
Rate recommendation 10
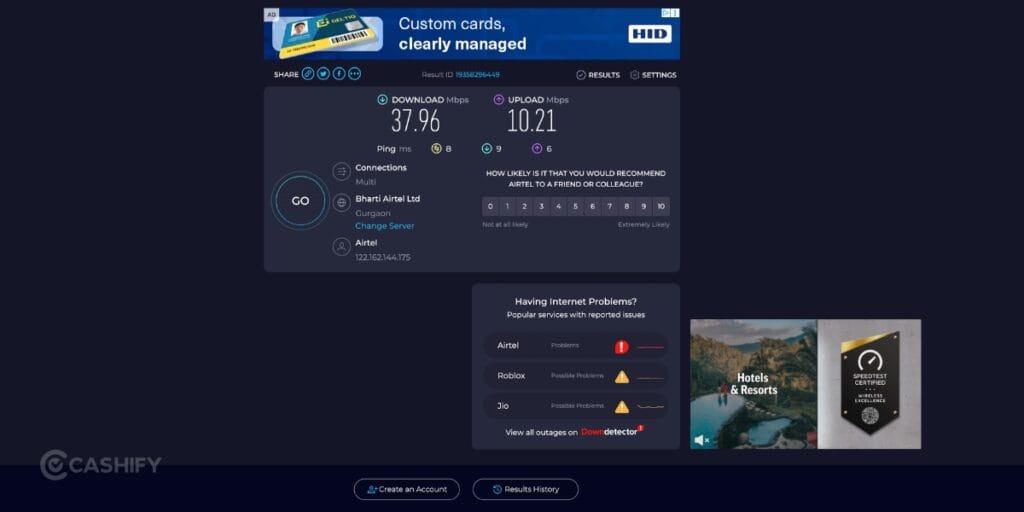pos(661,206)
